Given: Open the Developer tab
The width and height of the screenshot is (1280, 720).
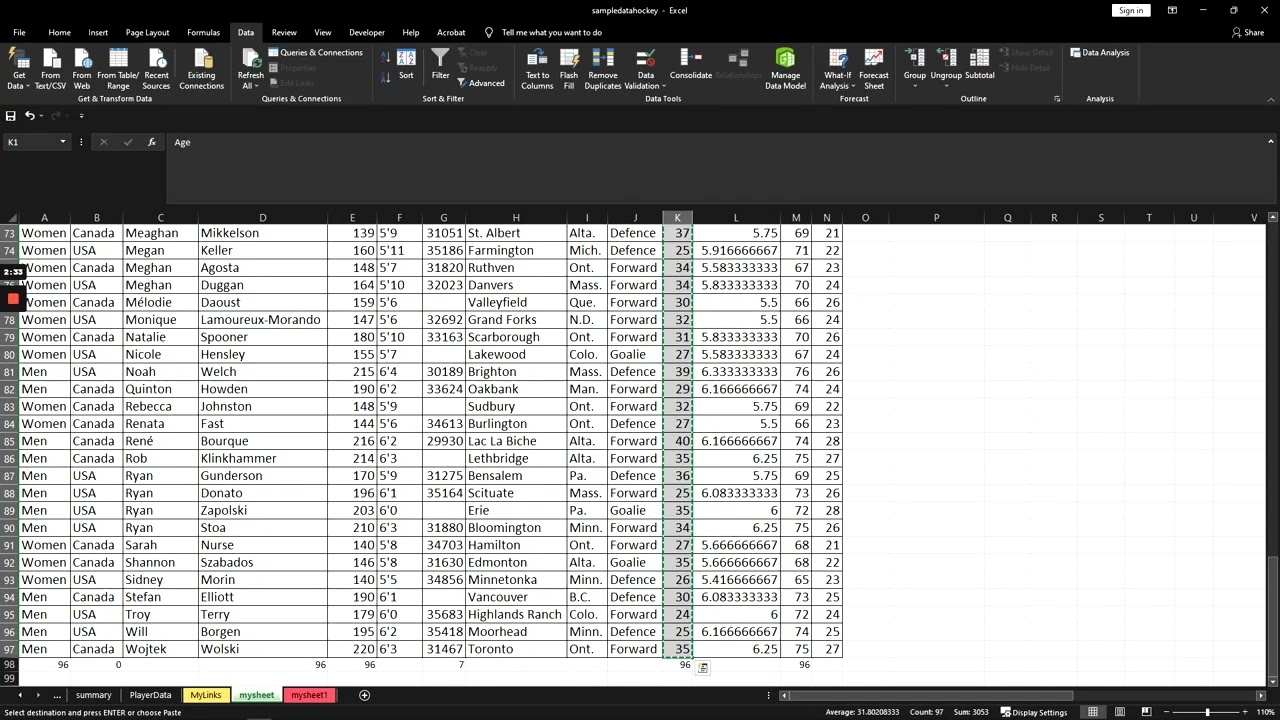Looking at the screenshot, I should pyautogui.click(x=366, y=32).
